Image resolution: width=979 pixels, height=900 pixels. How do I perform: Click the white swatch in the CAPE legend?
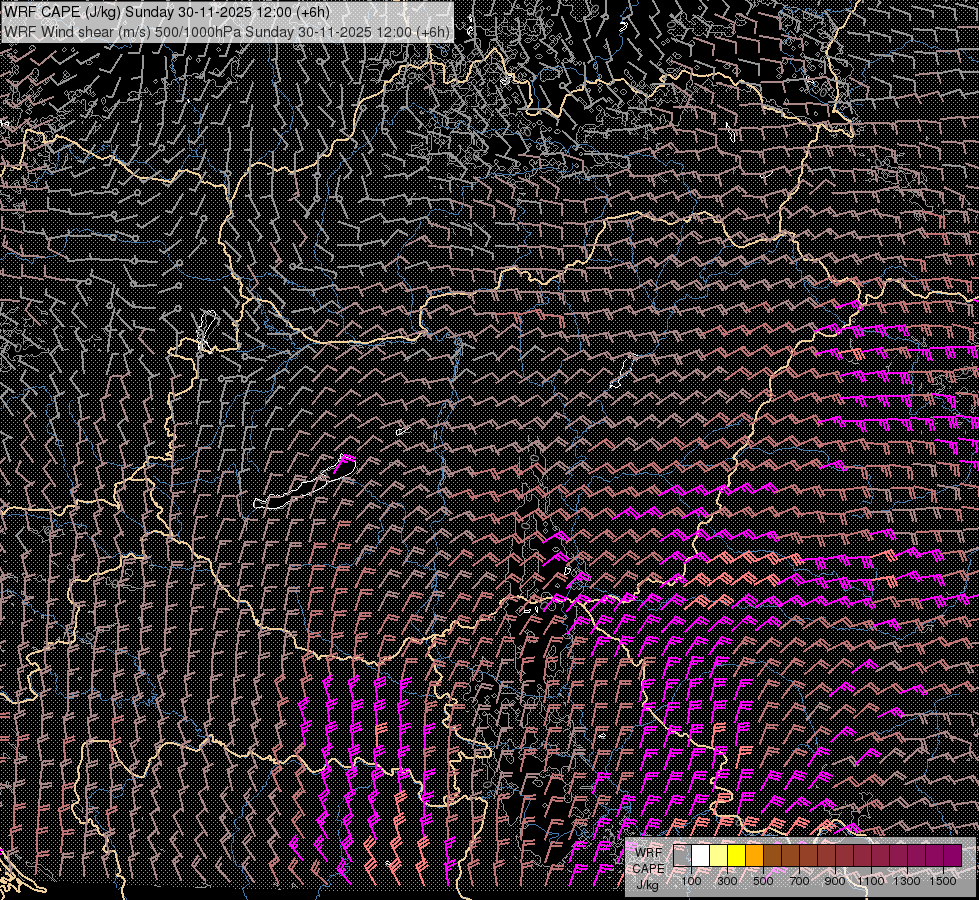click(701, 856)
